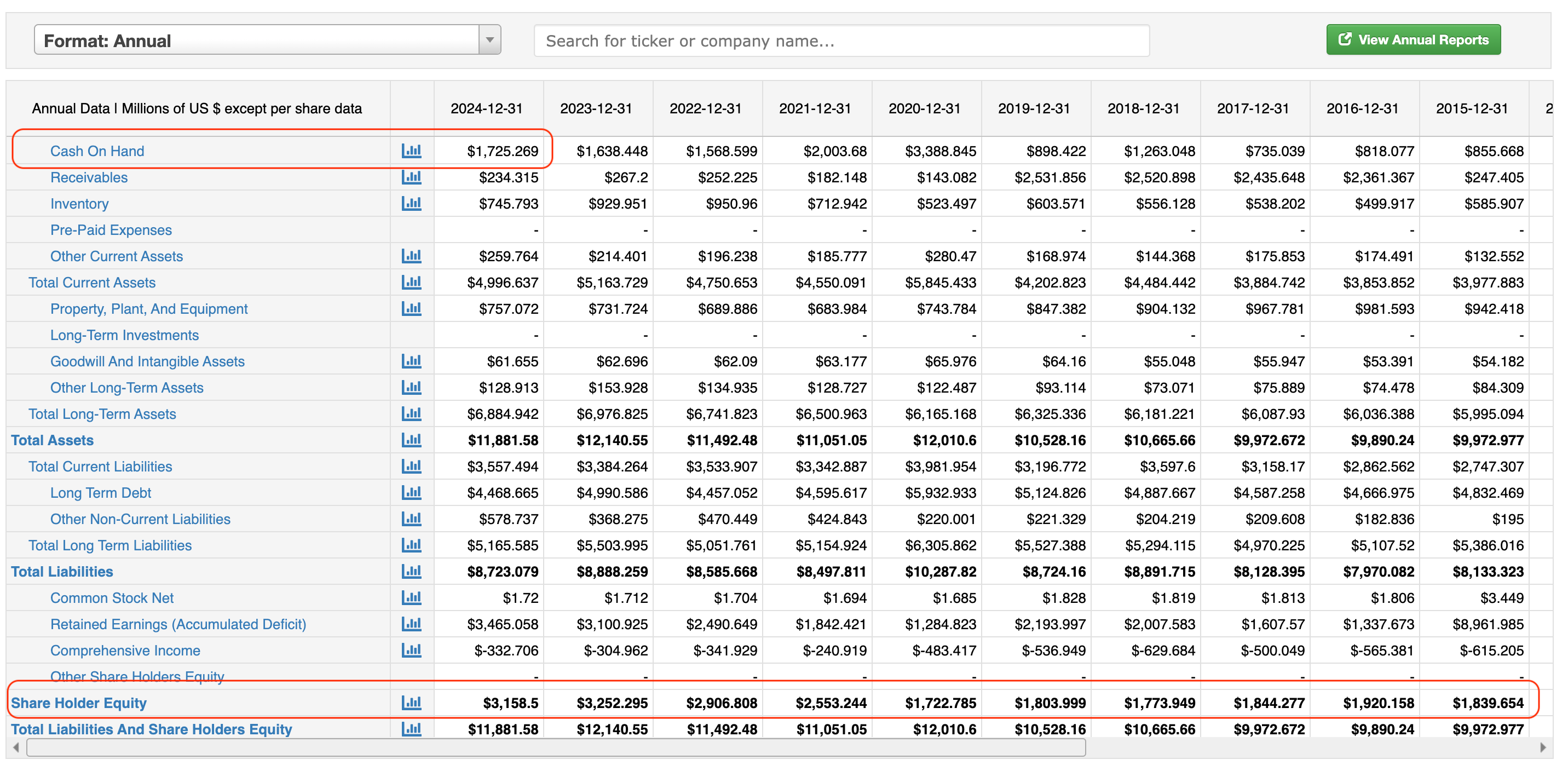Click the Total Current Liabilities link
Screen dimensions: 1568x771
pos(100,467)
